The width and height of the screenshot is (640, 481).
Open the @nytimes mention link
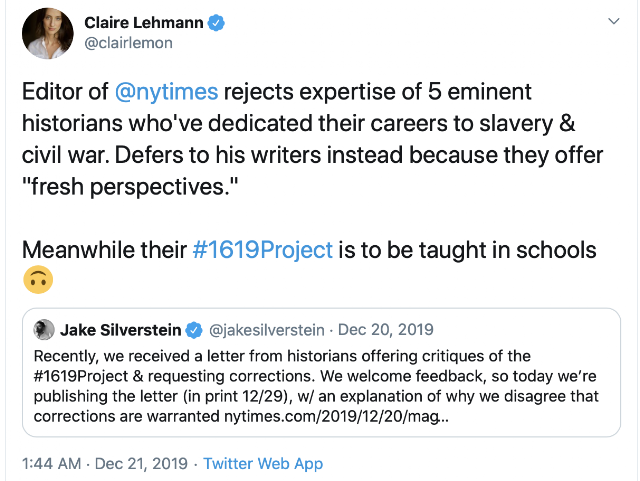(x=167, y=91)
